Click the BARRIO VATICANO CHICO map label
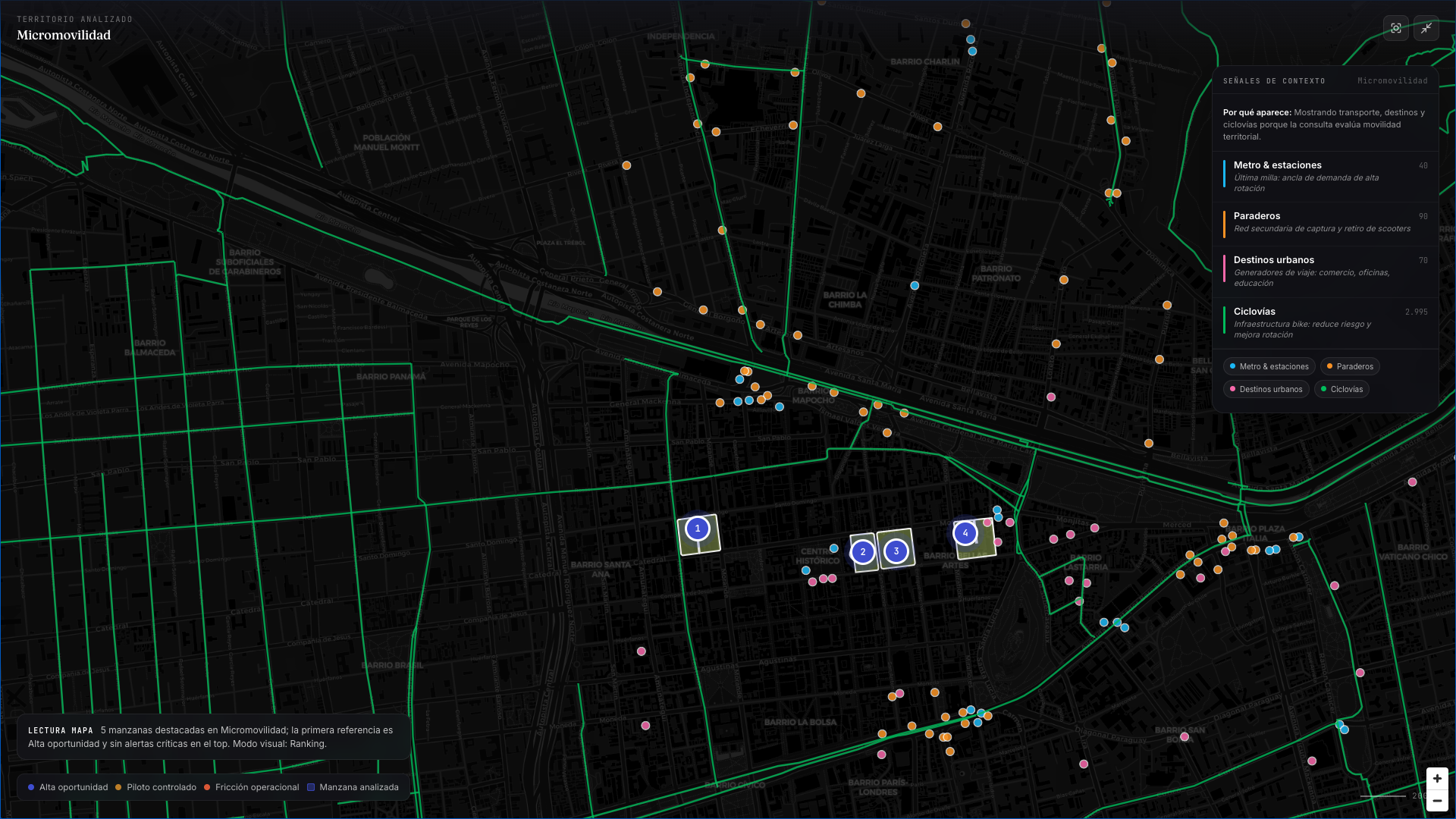 pos(1414,551)
